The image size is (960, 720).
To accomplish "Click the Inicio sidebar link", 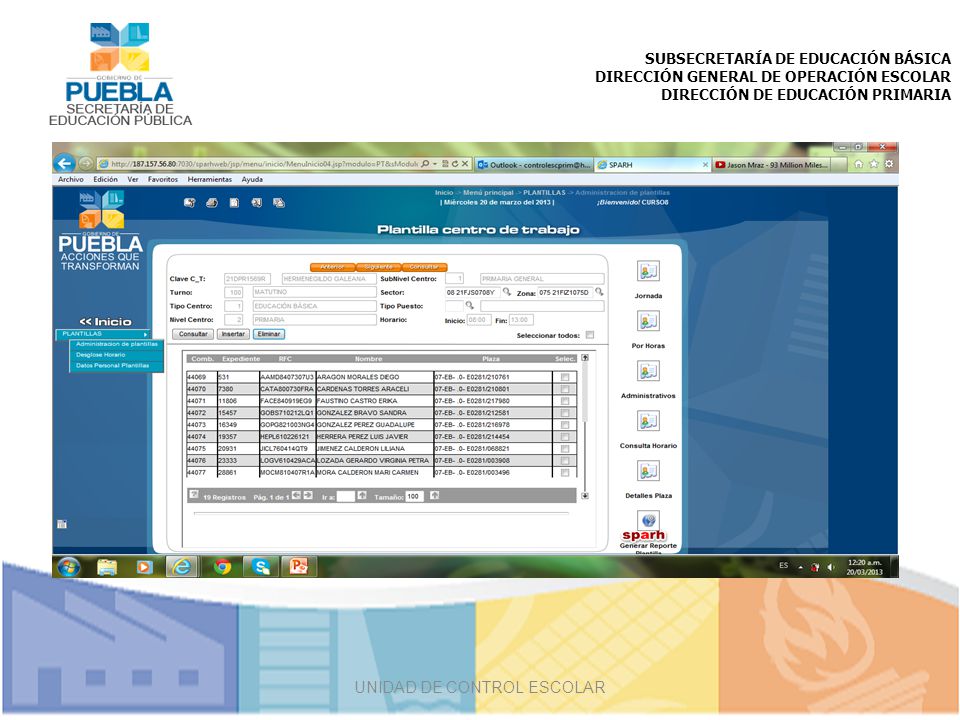I will [x=105, y=321].
